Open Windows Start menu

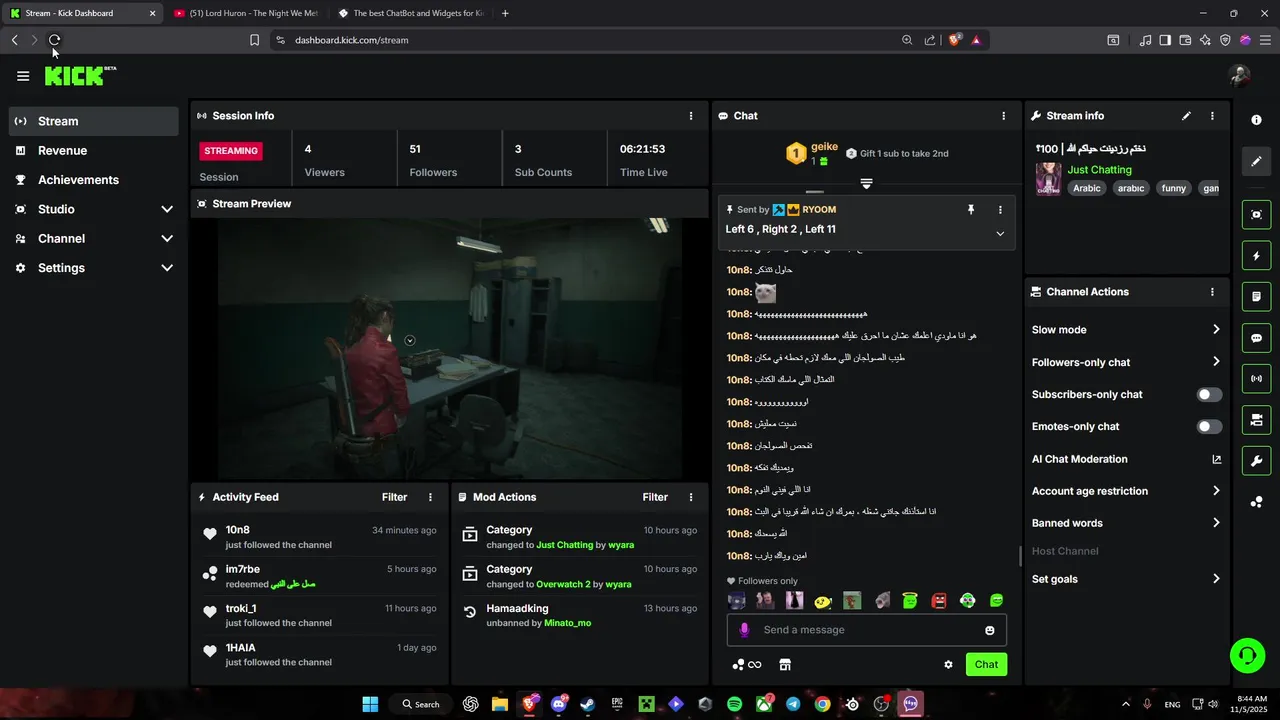370,704
